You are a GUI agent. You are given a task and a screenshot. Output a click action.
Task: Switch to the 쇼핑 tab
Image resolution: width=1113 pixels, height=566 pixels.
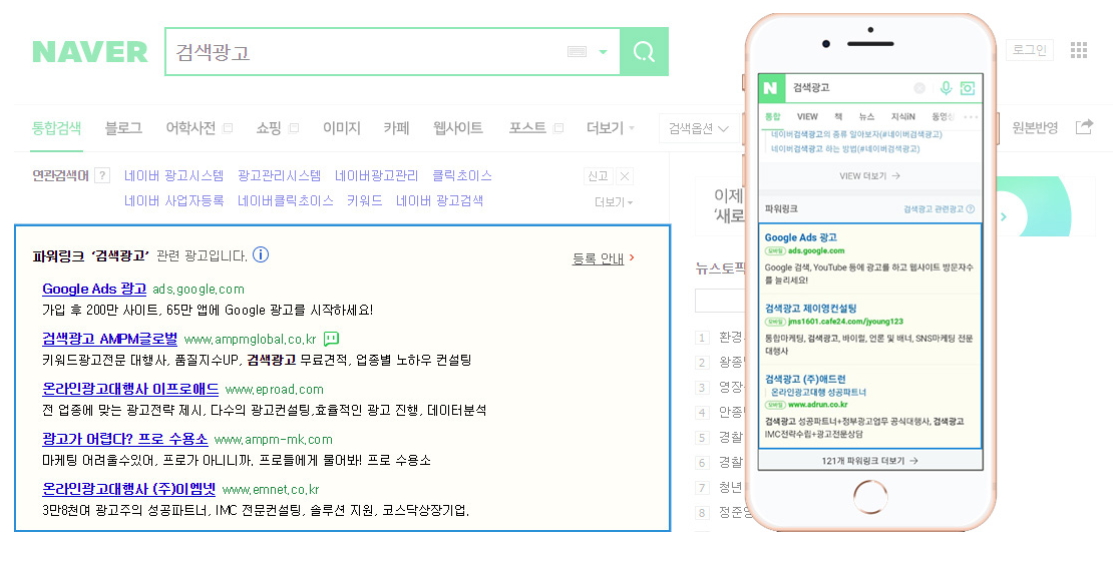(268, 128)
